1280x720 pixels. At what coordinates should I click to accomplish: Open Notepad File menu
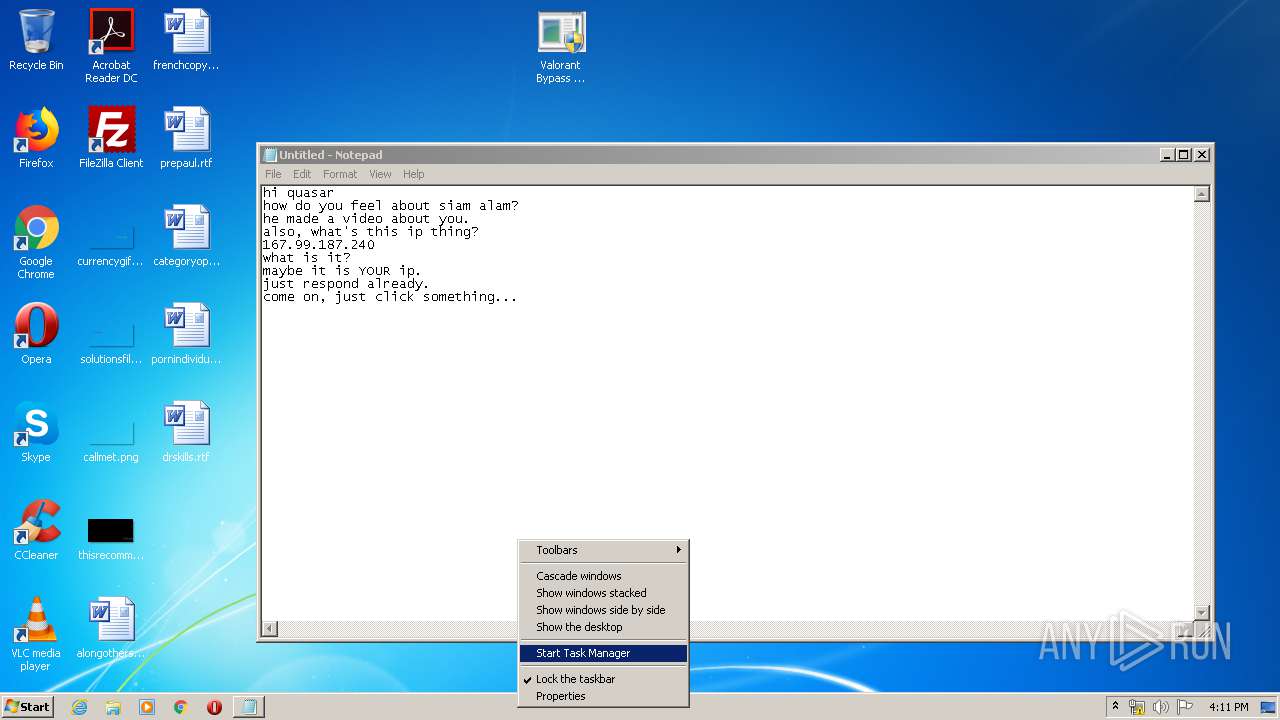(273, 174)
